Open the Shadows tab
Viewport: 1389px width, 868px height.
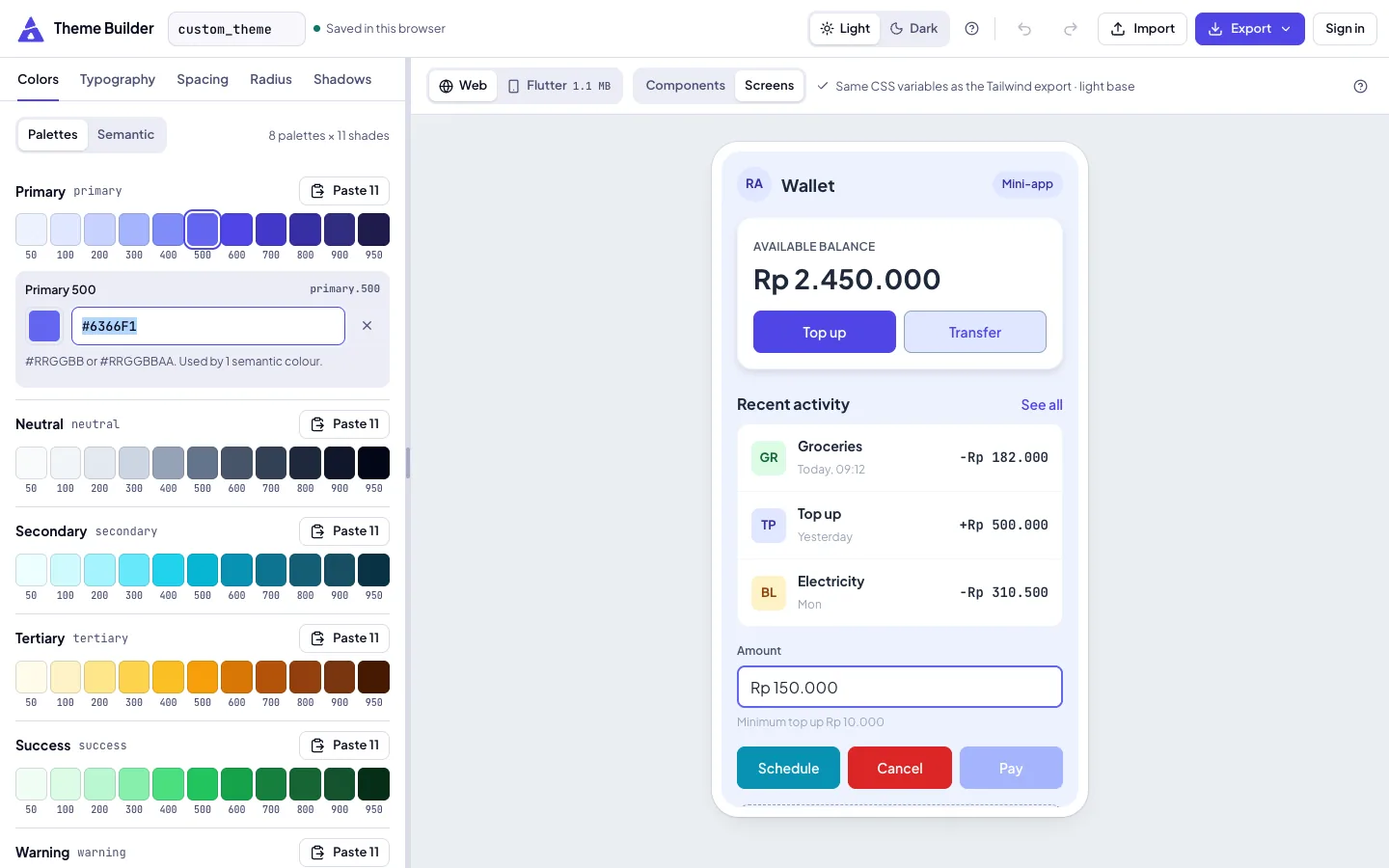pos(342,80)
